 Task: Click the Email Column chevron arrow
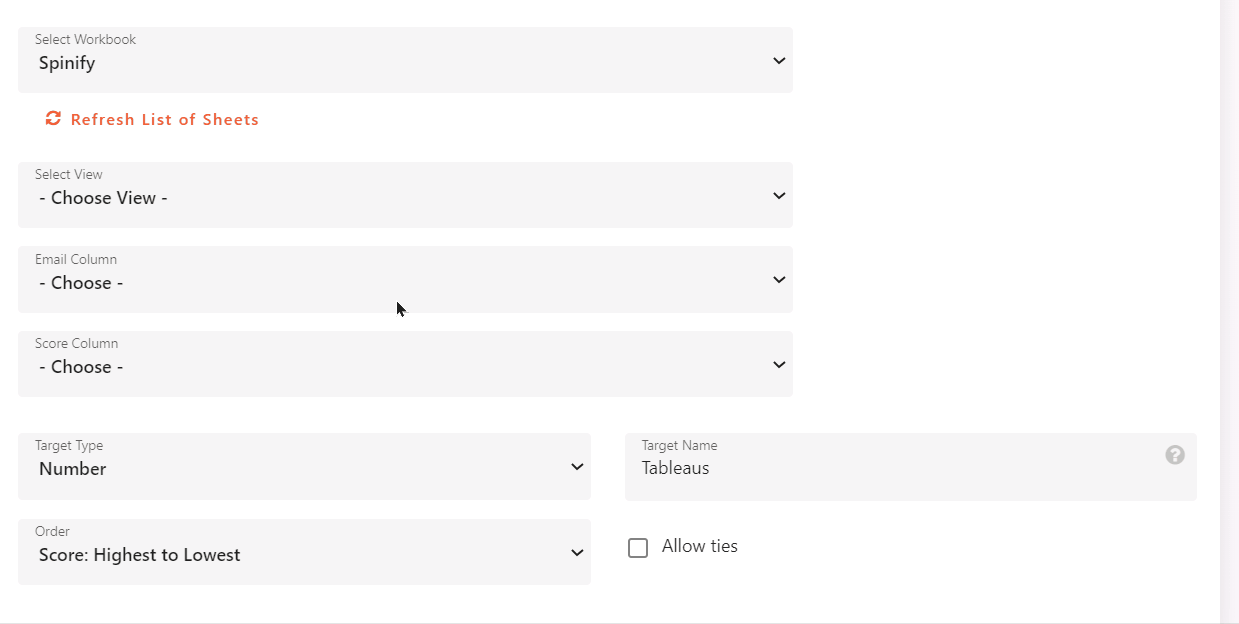tap(779, 279)
